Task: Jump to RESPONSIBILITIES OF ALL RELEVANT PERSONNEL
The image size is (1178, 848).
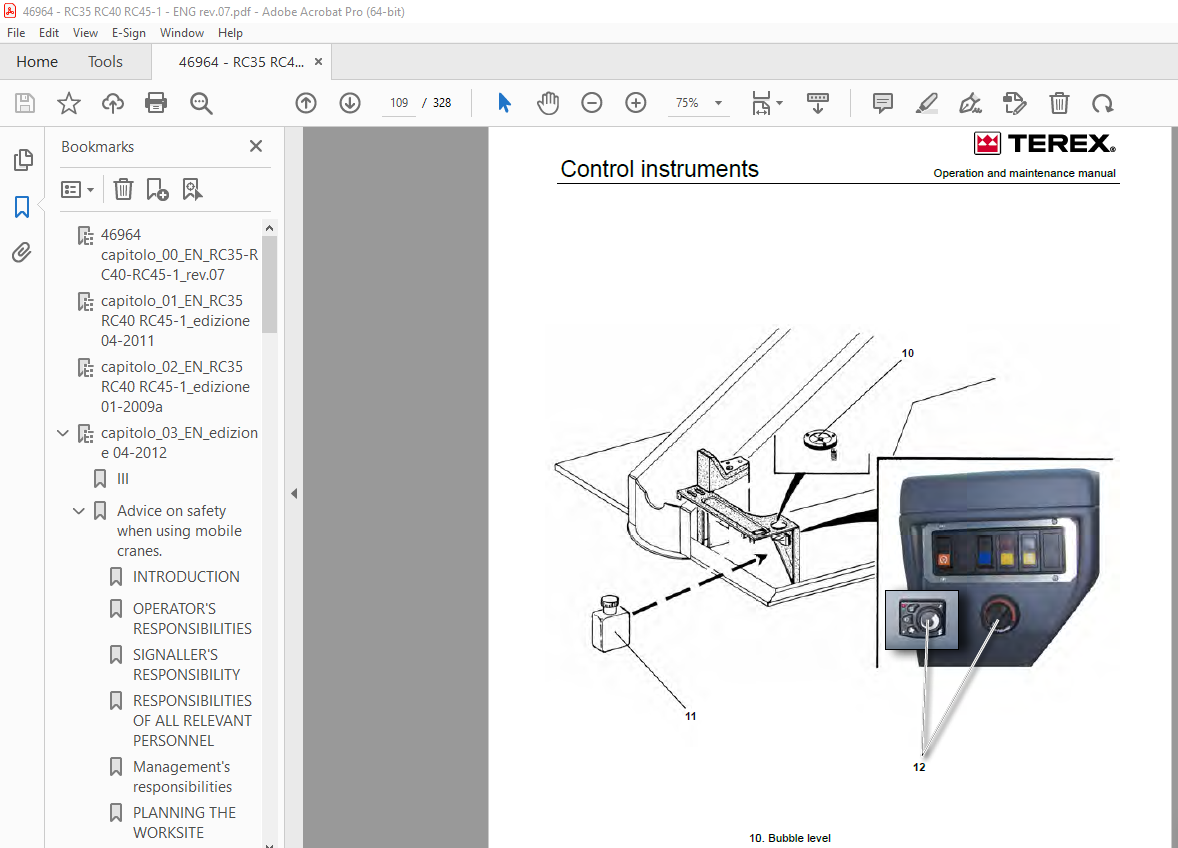Action: [x=192, y=720]
